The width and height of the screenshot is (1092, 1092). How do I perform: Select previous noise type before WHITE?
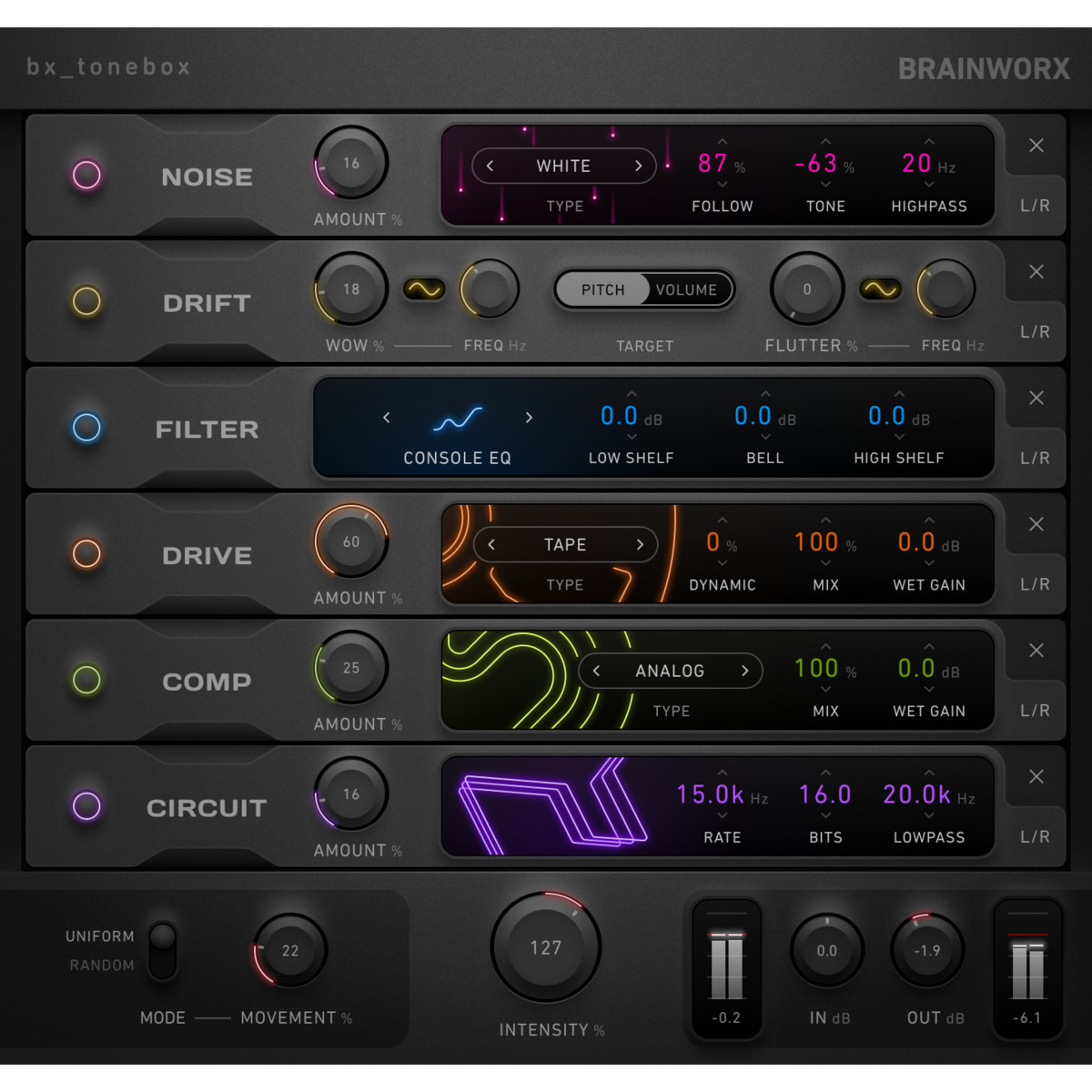coord(490,166)
